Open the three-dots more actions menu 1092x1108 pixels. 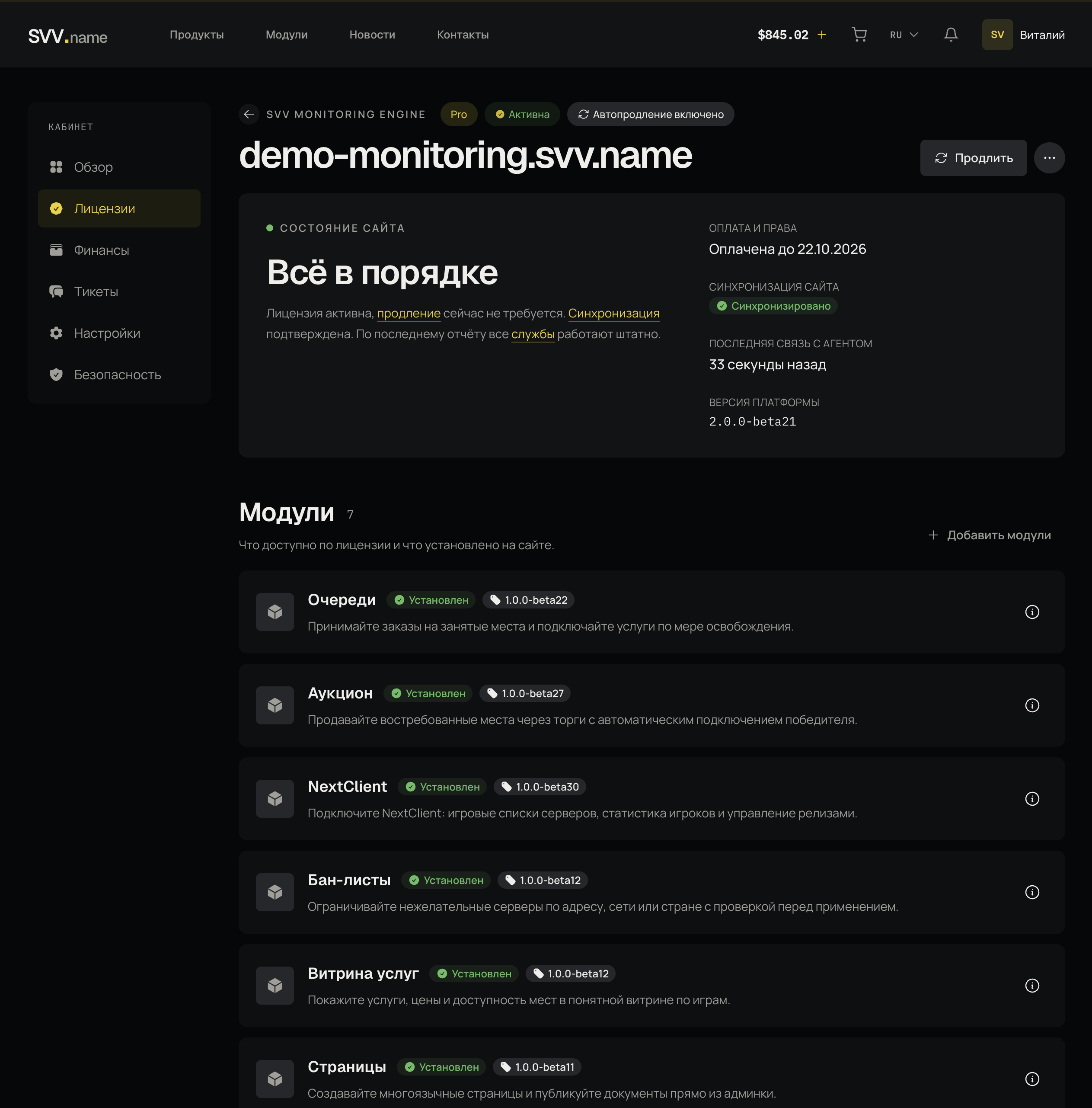(x=1049, y=158)
